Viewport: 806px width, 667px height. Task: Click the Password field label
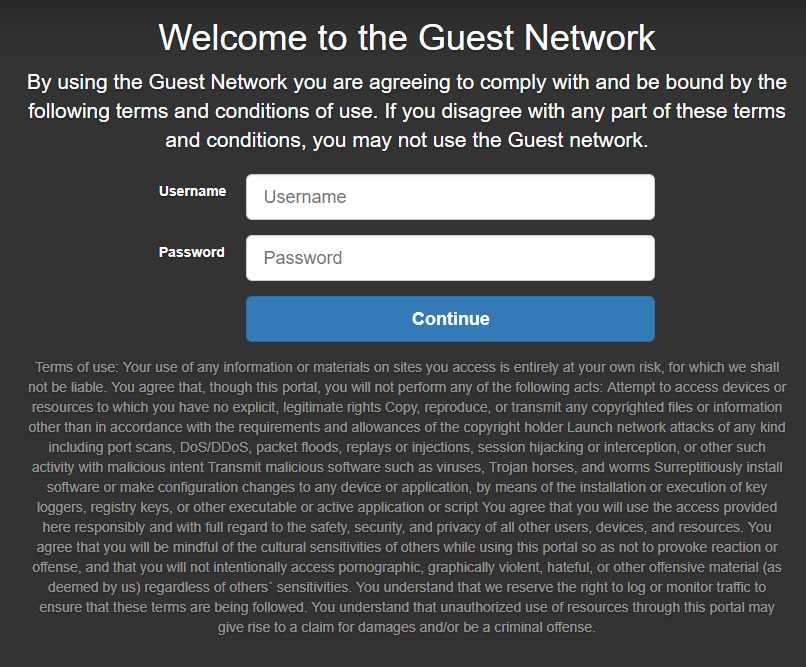click(191, 252)
